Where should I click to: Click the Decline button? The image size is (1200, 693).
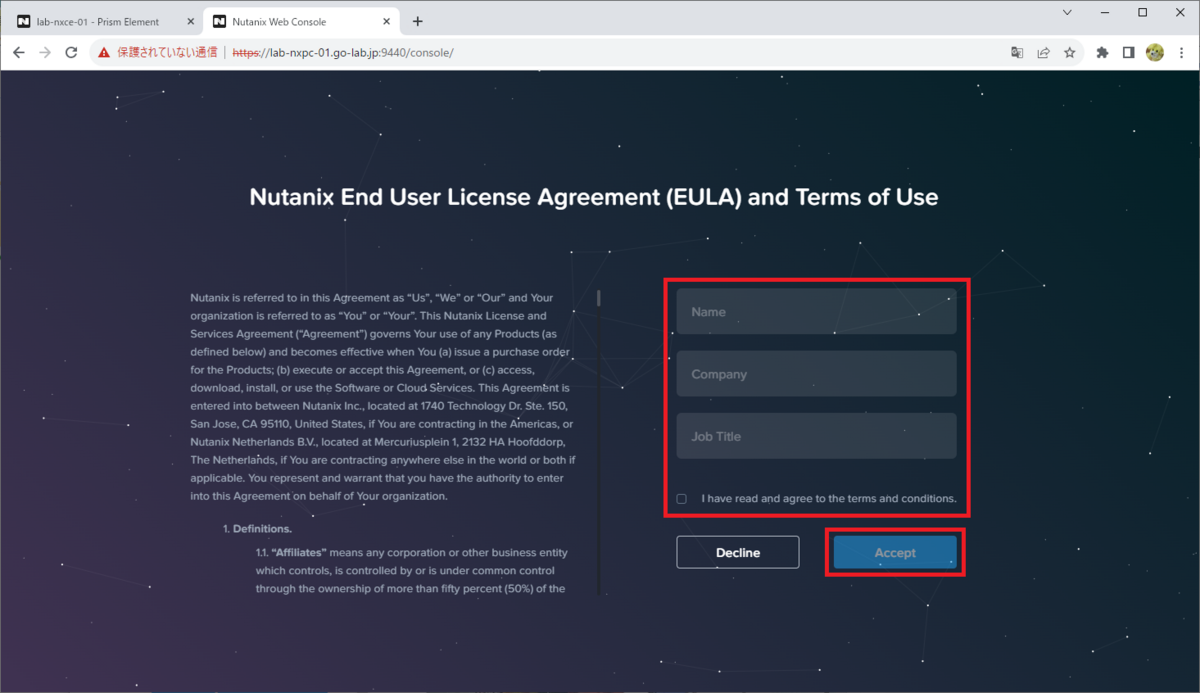(x=738, y=552)
